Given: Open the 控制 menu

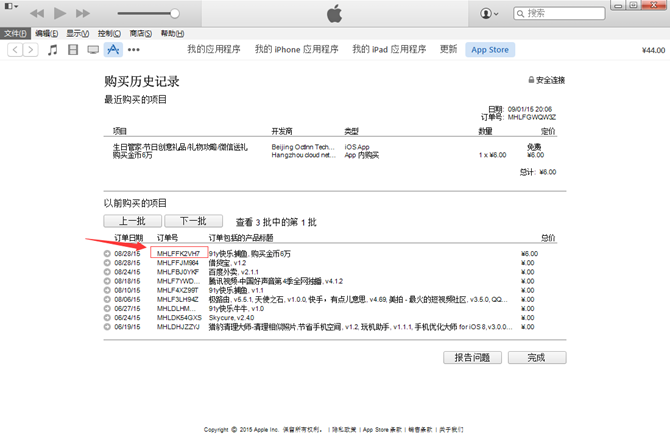Looking at the screenshot, I should tap(109, 33).
